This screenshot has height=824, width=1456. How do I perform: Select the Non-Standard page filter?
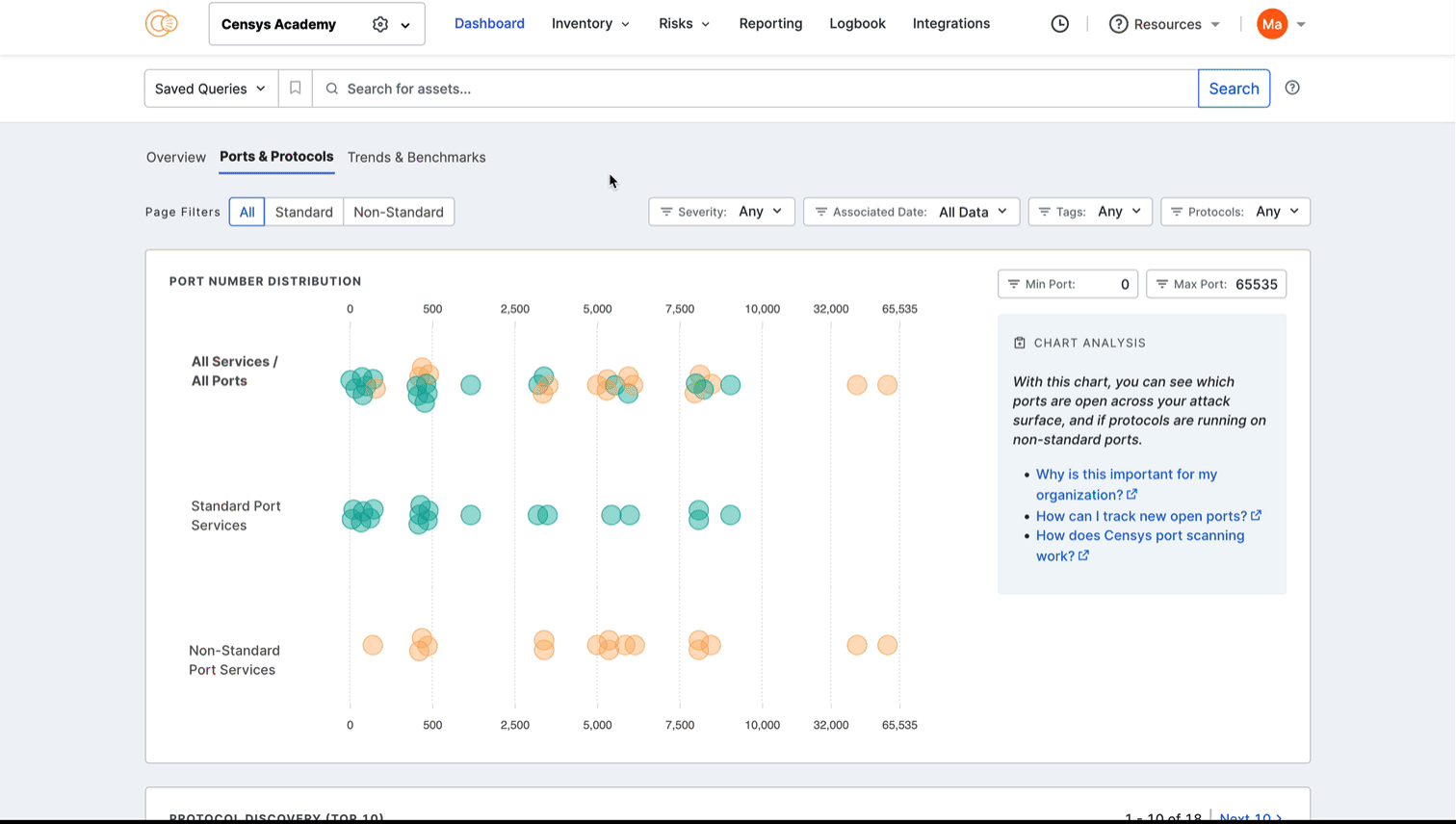(x=399, y=212)
